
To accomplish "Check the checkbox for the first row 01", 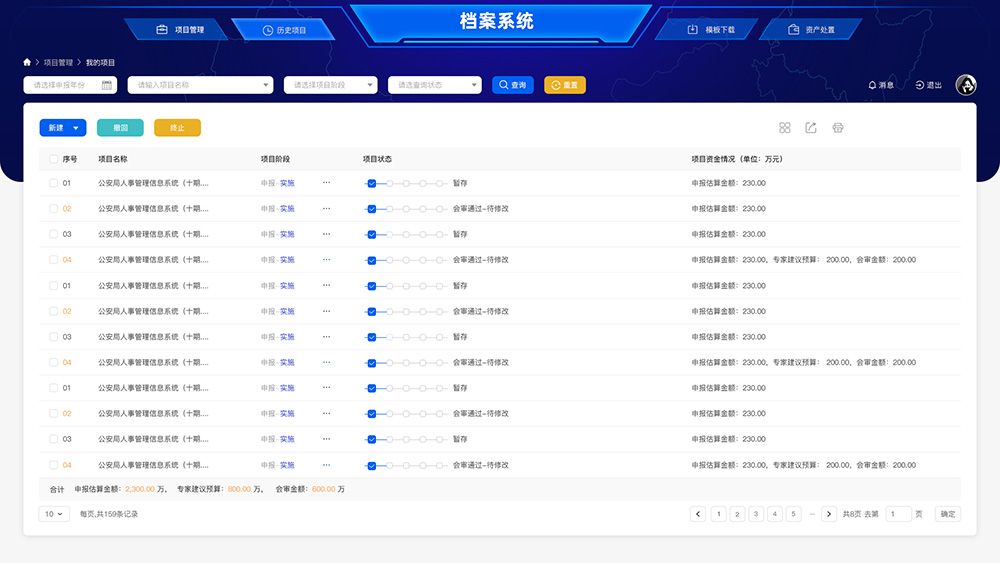I will coord(54,183).
